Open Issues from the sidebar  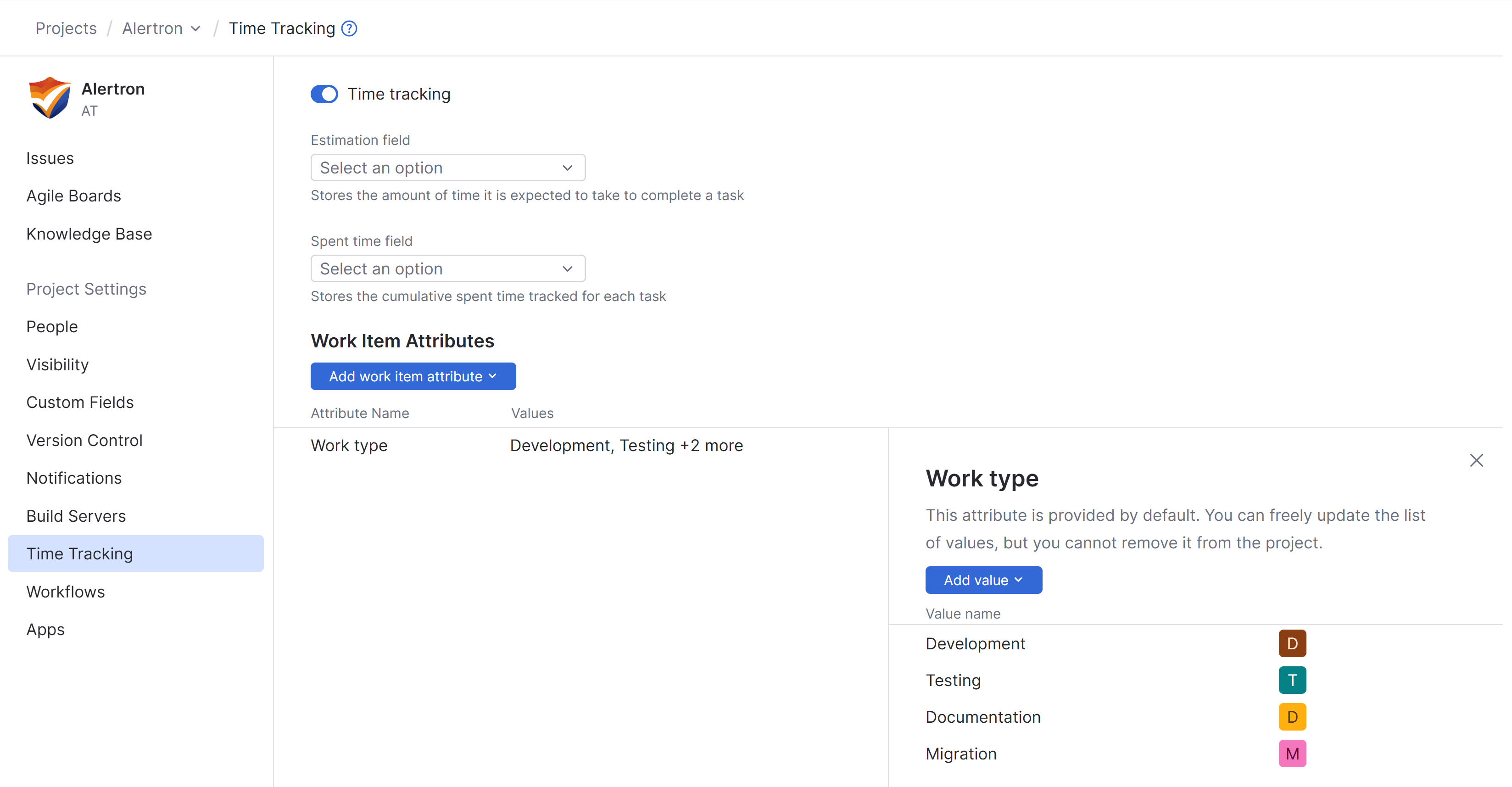coord(50,158)
